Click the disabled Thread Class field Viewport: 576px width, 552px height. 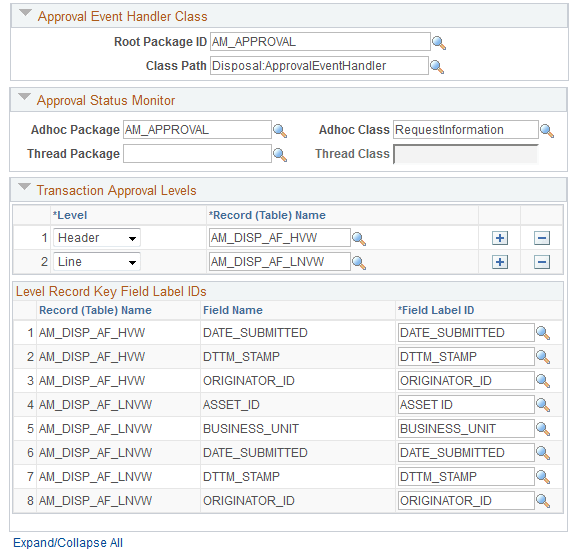pos(466,154)
